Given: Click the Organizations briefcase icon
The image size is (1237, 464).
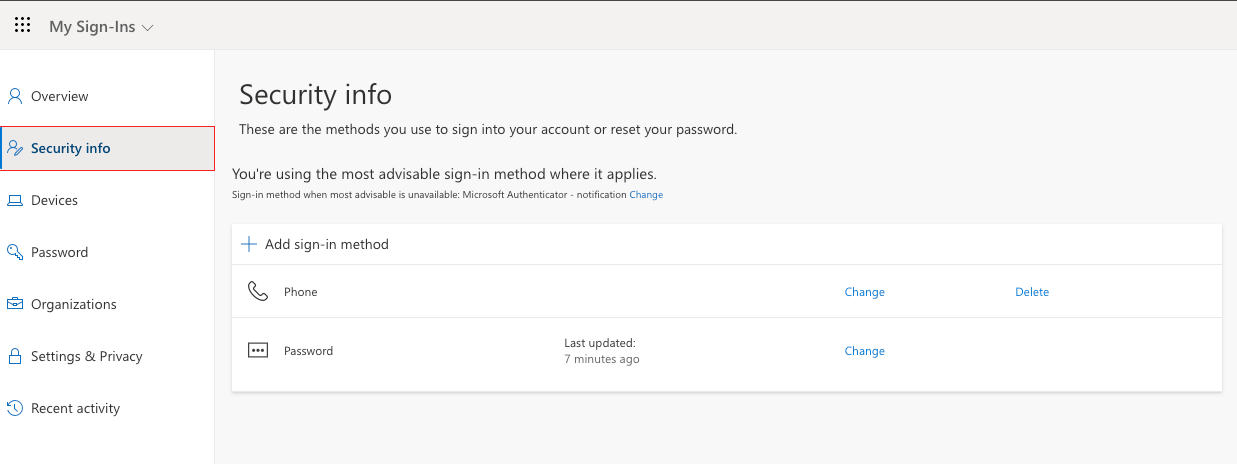Looking at the screenshot, I should coord(15,304).
